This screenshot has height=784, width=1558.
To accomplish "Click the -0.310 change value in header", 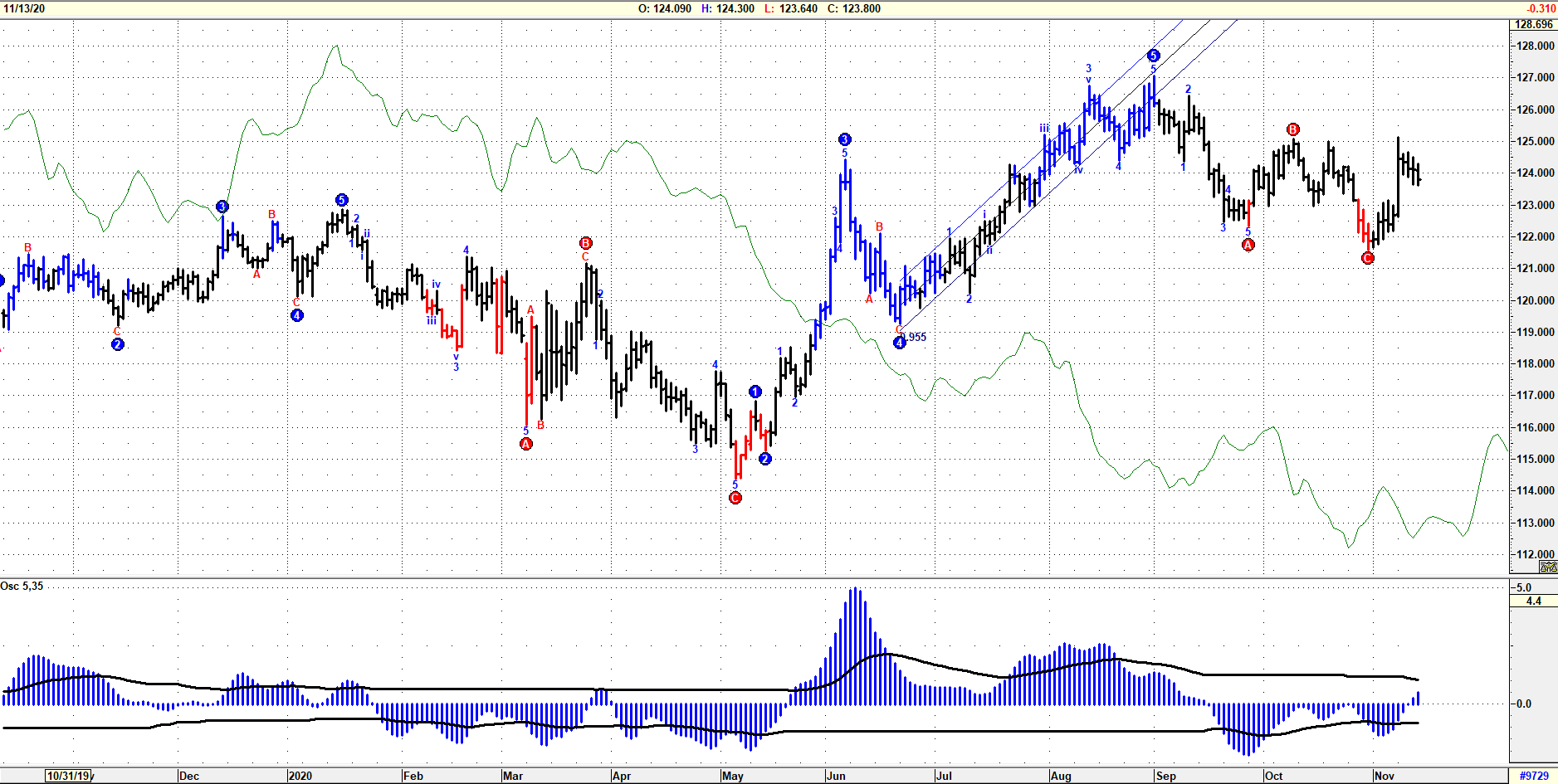I will pos(1541,8).
